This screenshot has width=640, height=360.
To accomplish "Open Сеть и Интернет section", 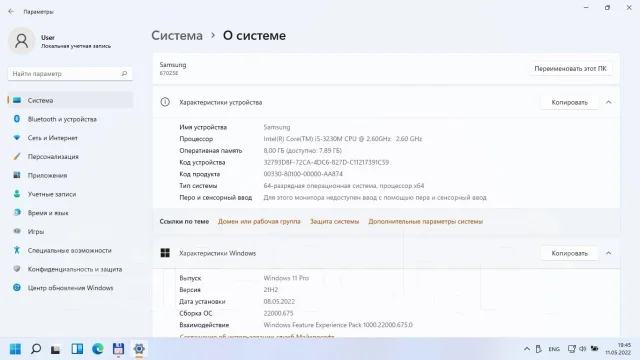I will point(70,138).
